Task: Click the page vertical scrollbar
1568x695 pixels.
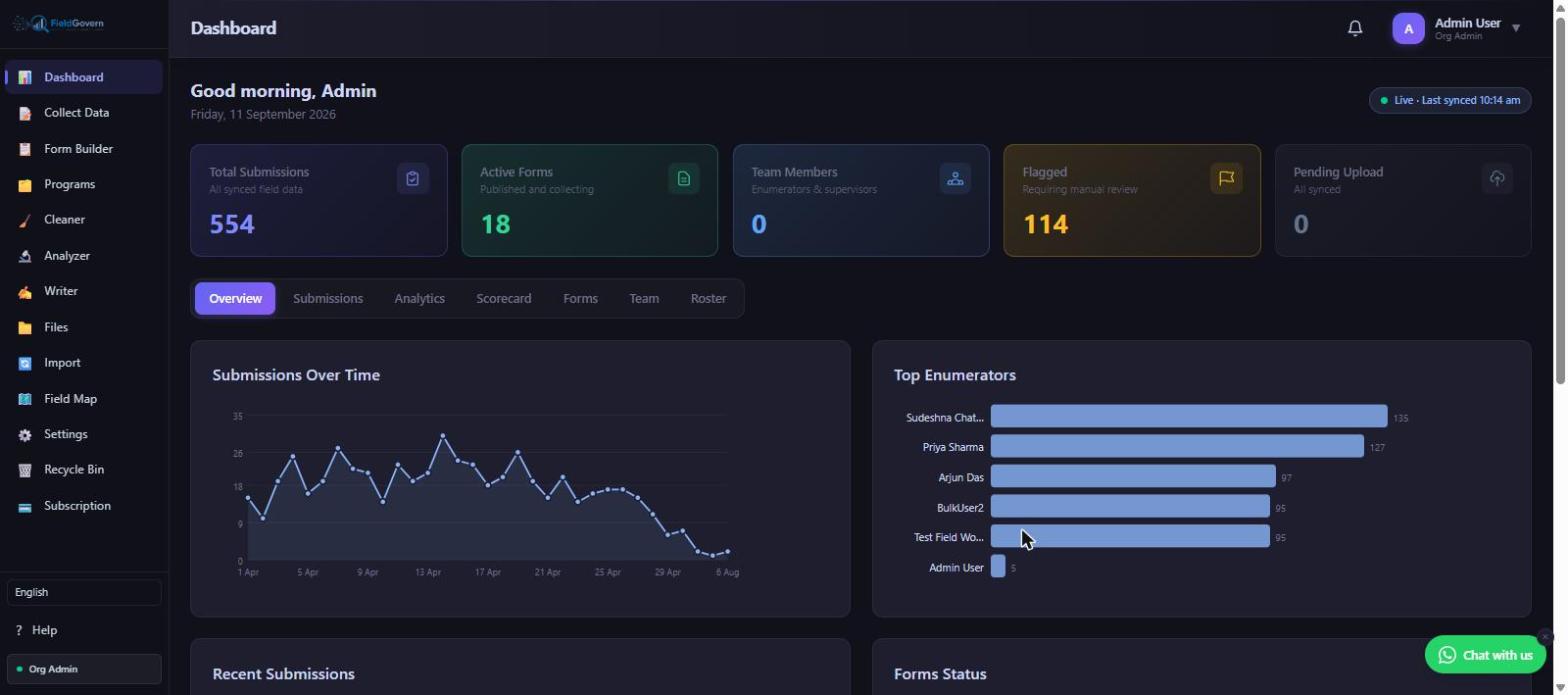Action: click(x=1560, y=200)
